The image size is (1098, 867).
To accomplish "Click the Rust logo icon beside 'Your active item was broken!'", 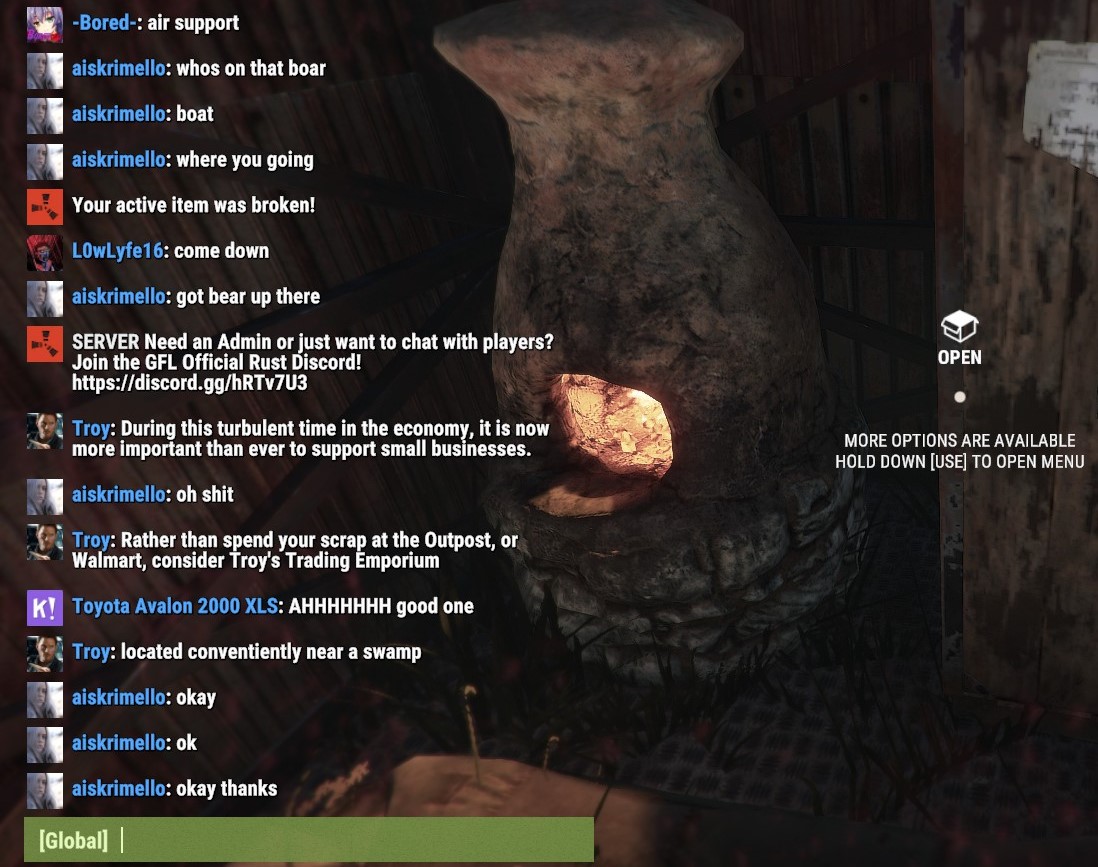I will (45, 207).
